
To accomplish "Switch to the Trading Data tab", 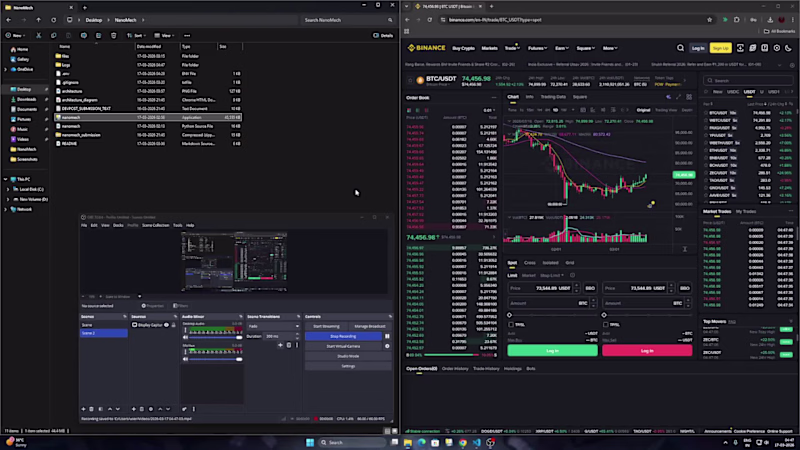I will (x=553, y=97).
